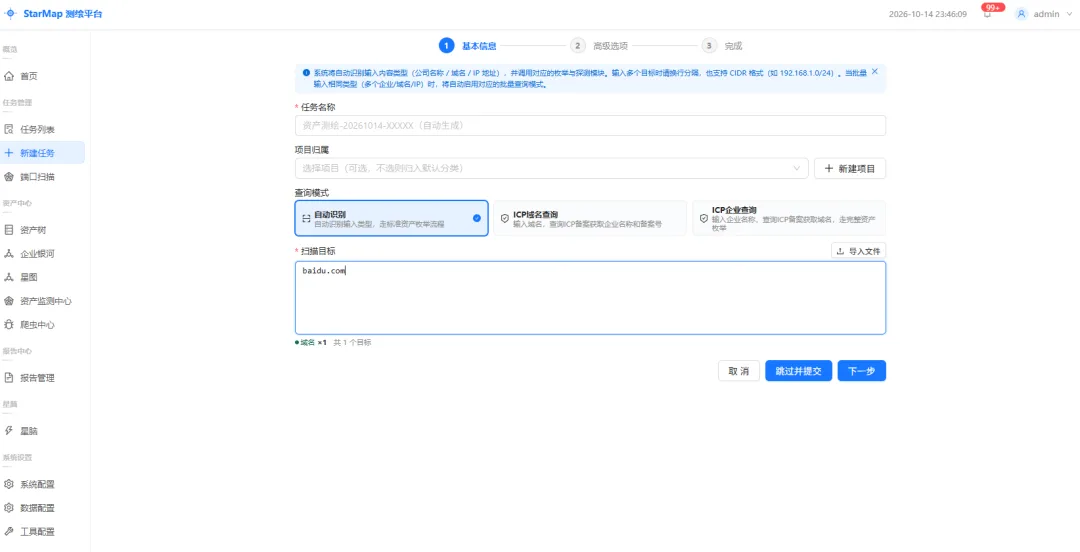
Task: Click the StarMap logo icon
Action: pyautogui.click(x=10, y=14)
